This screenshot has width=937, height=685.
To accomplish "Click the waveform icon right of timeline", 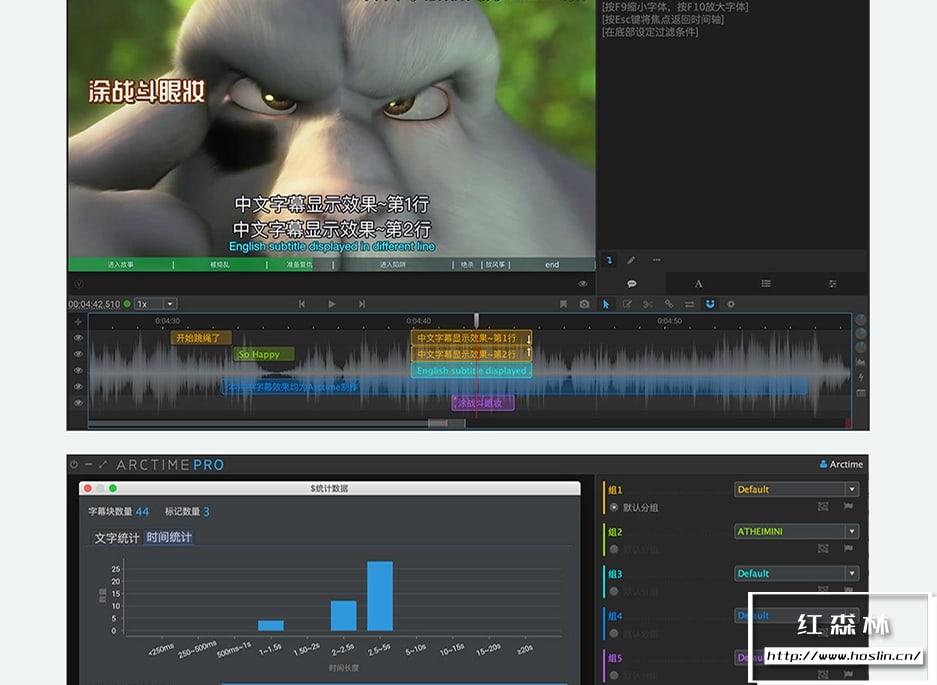I will (x=861, y=362).
